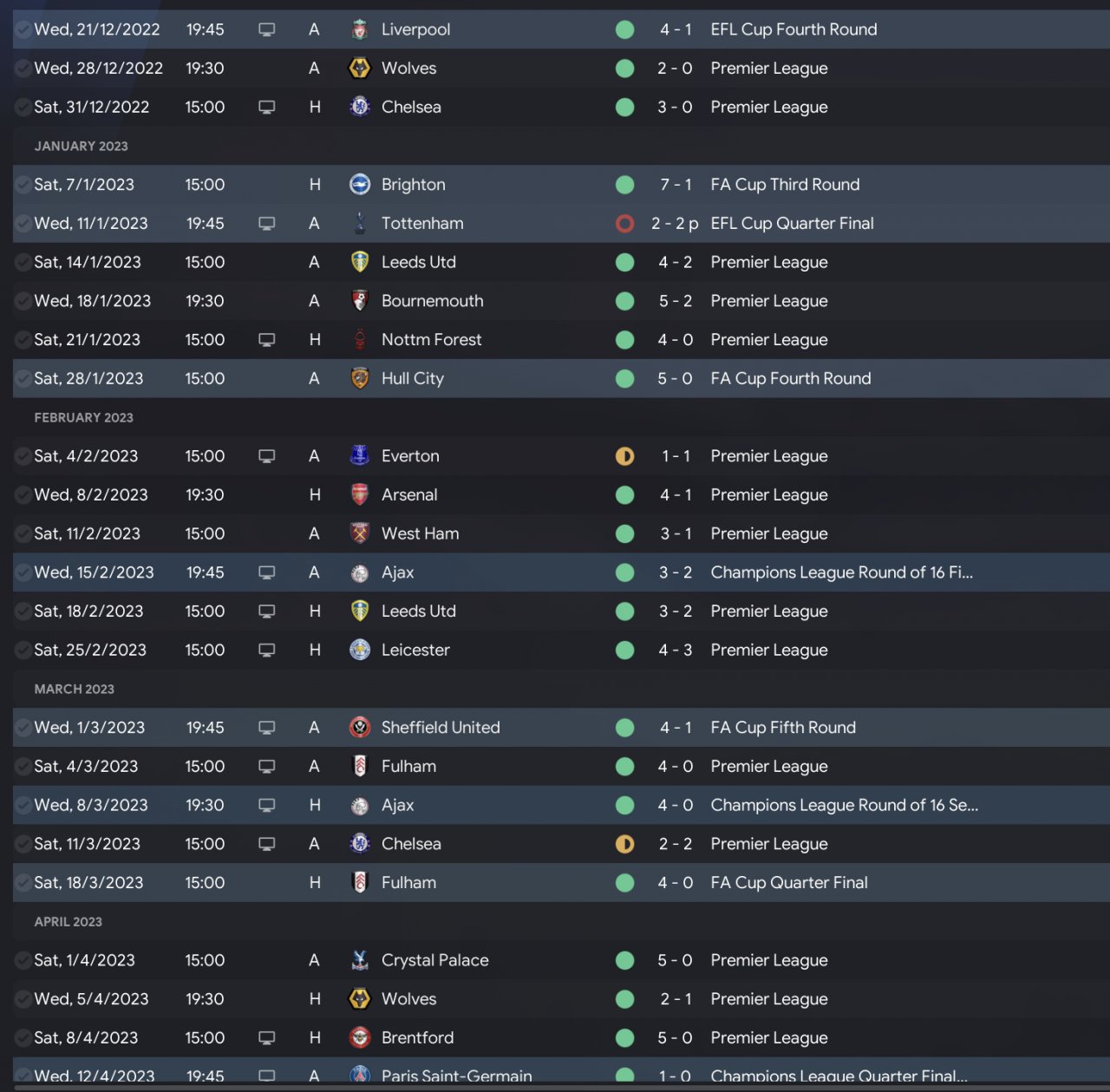The image size is (1110, 1092).
Task: Click the green win indicator for Hull City
Action: 624,379
